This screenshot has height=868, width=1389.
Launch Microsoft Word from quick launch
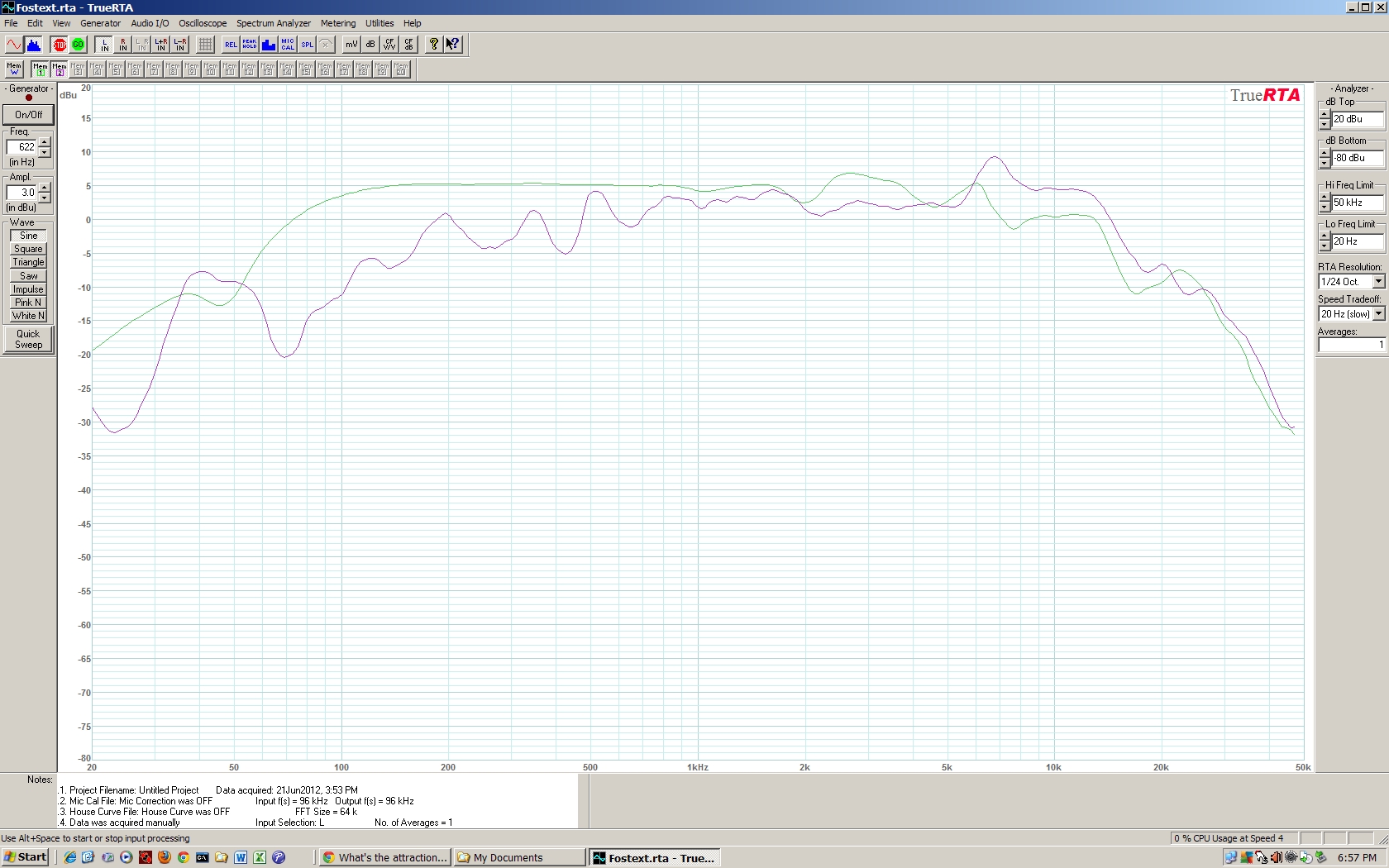(241, 857)
